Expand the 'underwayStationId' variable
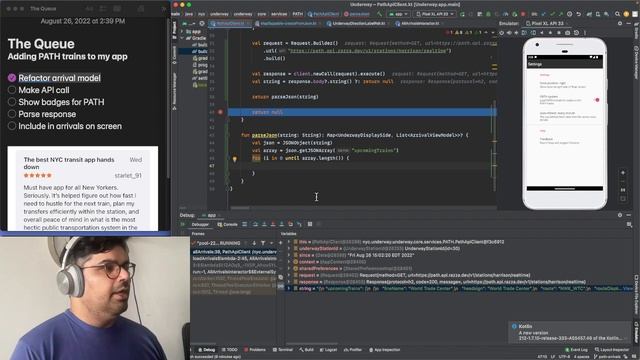The width and height of the screenshot is (640, 360). coord(289,249)
